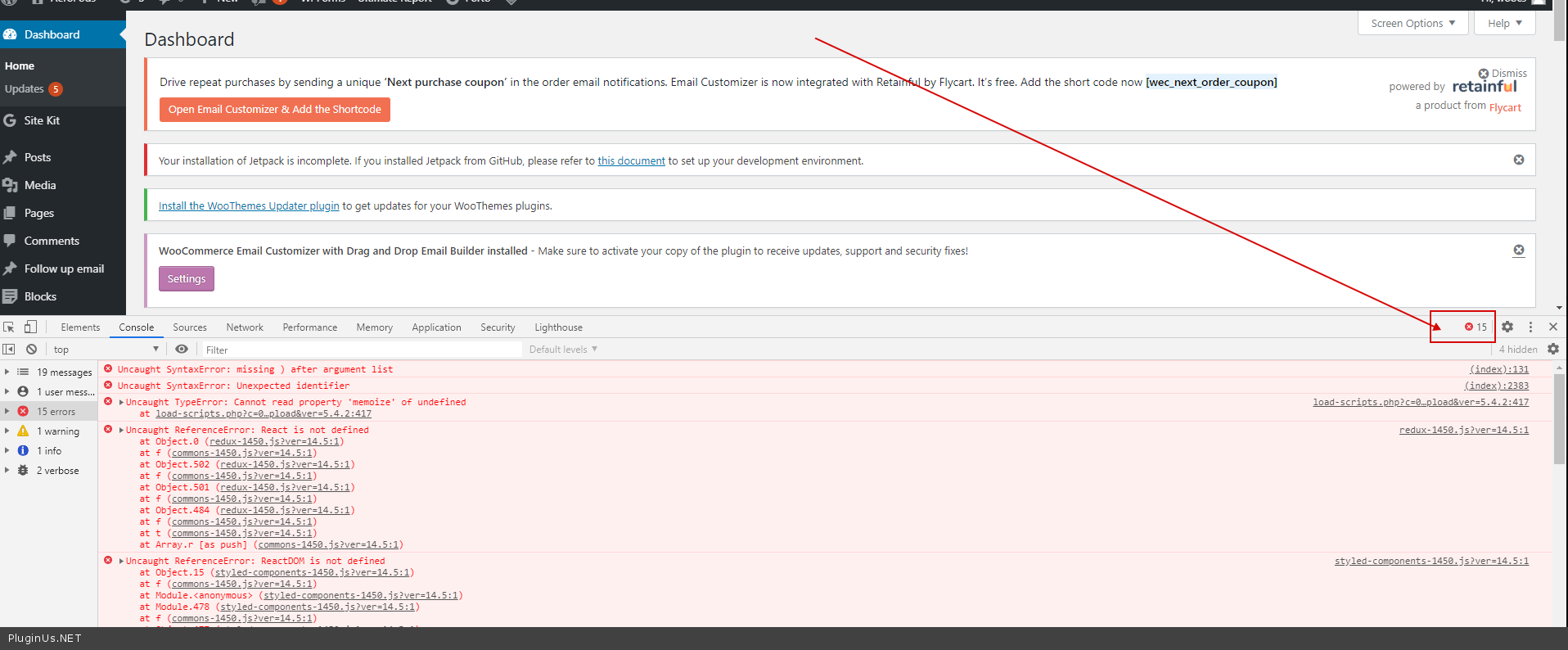Click into the console Filter field
The image size is (1568, 650).
point(360,350)
